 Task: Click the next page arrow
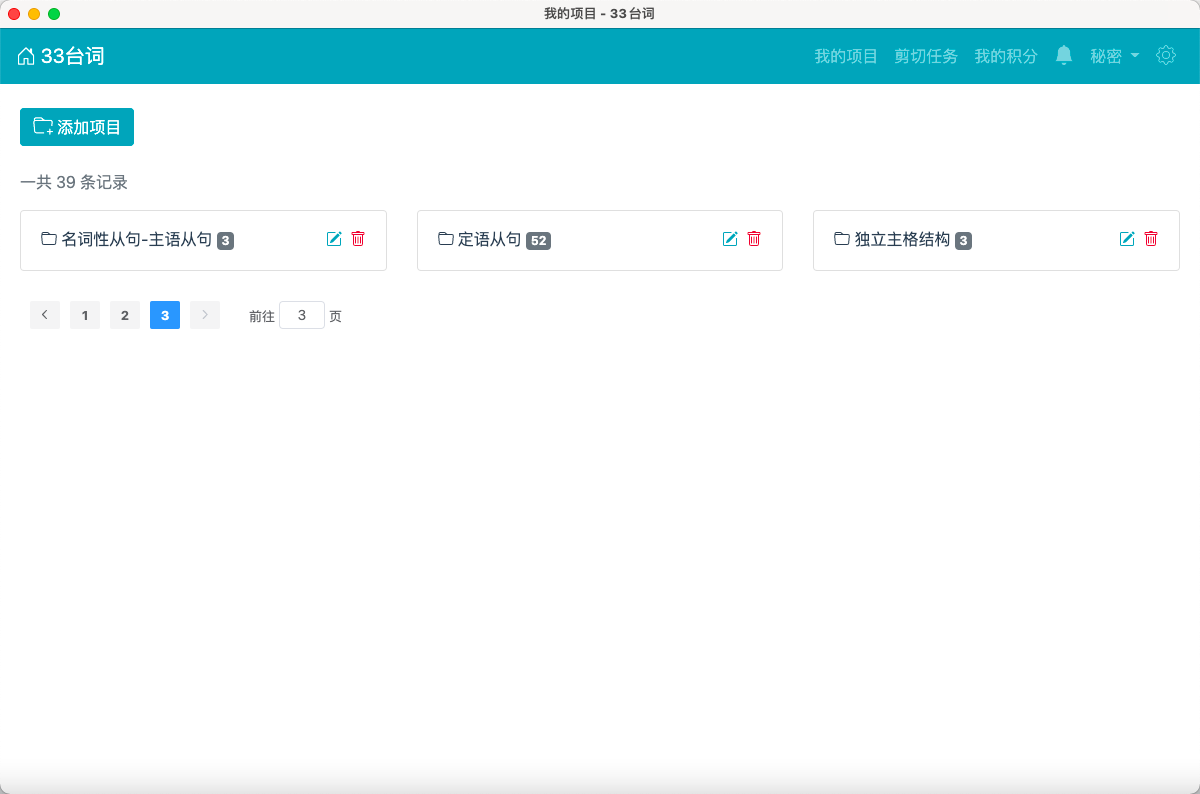[205, 315]
